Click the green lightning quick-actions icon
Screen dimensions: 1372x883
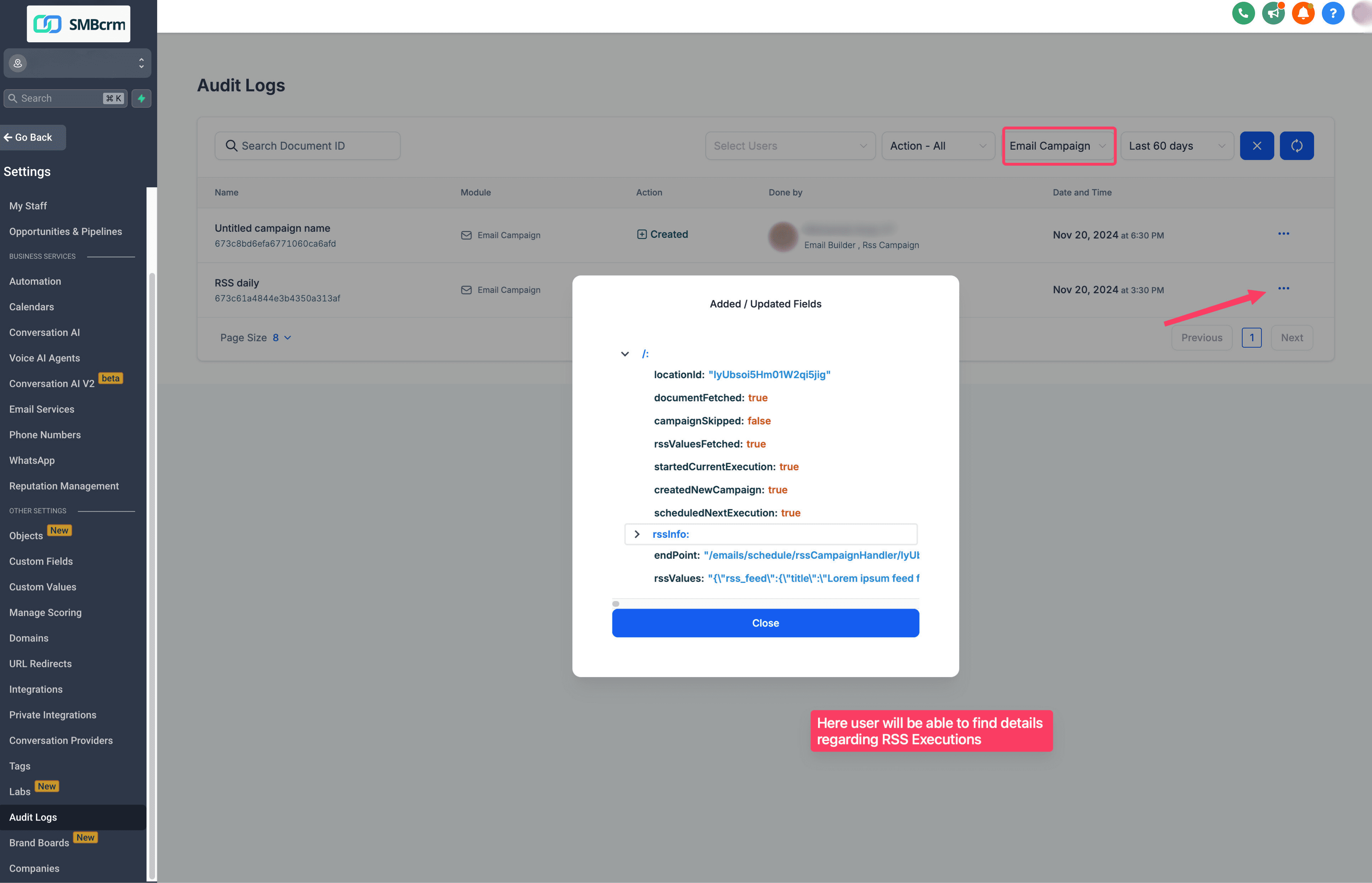click(141, 98)
